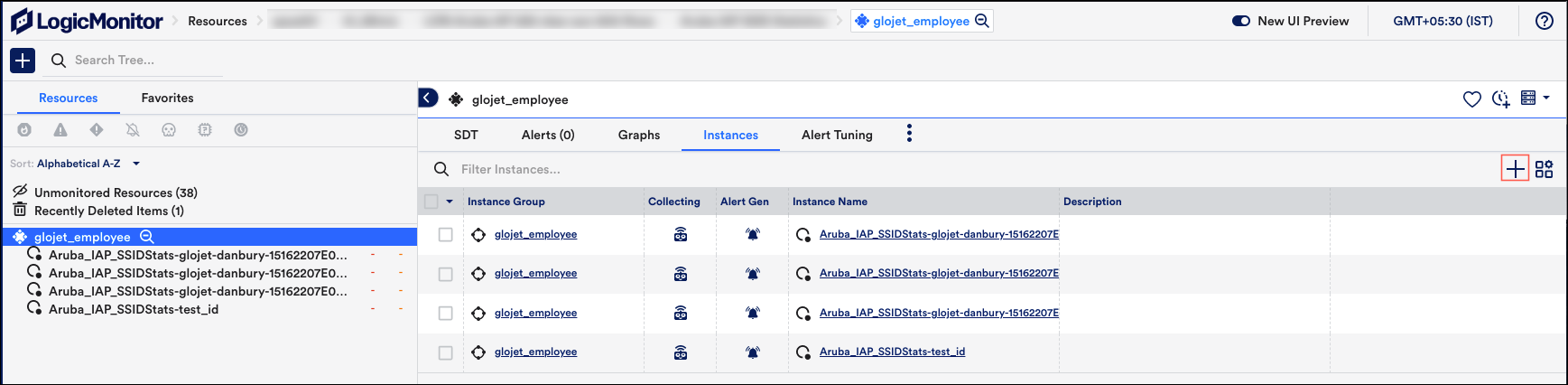
Task: Click the schedule SDT clock-plus icon
Action: pyautogui.click(x=1500, y=99)
